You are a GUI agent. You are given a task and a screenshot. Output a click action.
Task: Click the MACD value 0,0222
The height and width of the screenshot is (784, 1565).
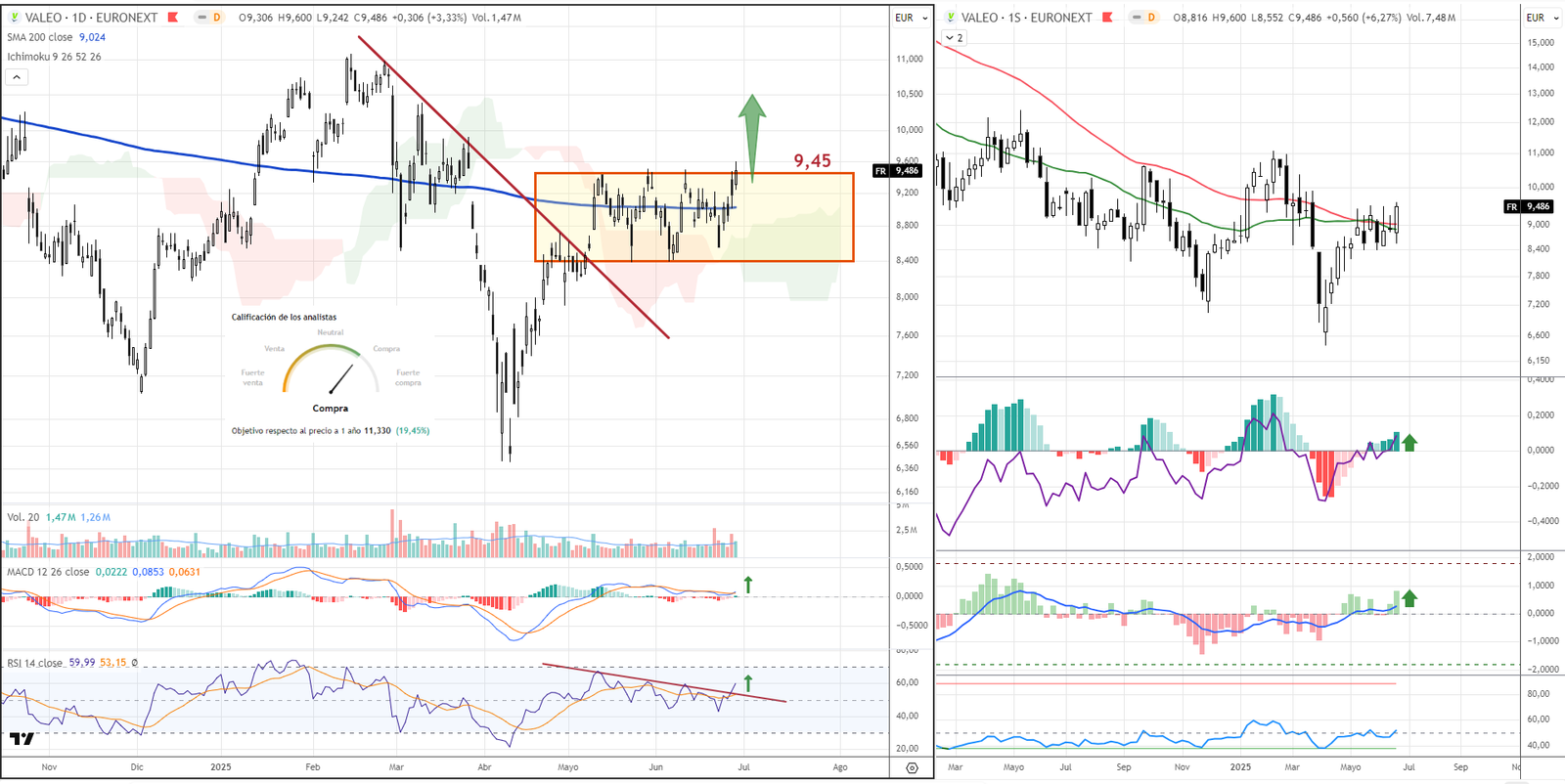[112, 572]
